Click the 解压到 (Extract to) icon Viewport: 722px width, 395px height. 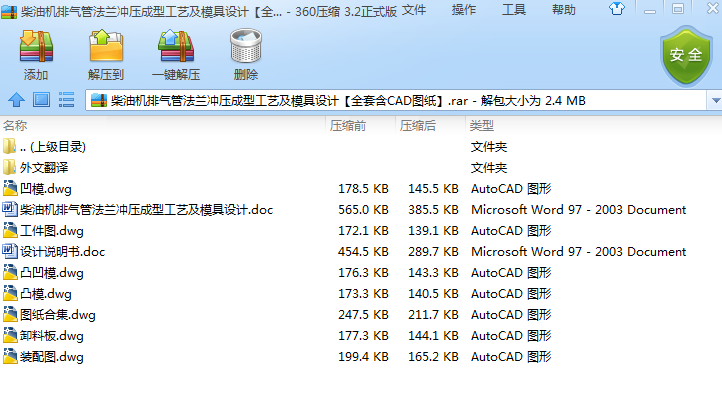click(106, 46)
